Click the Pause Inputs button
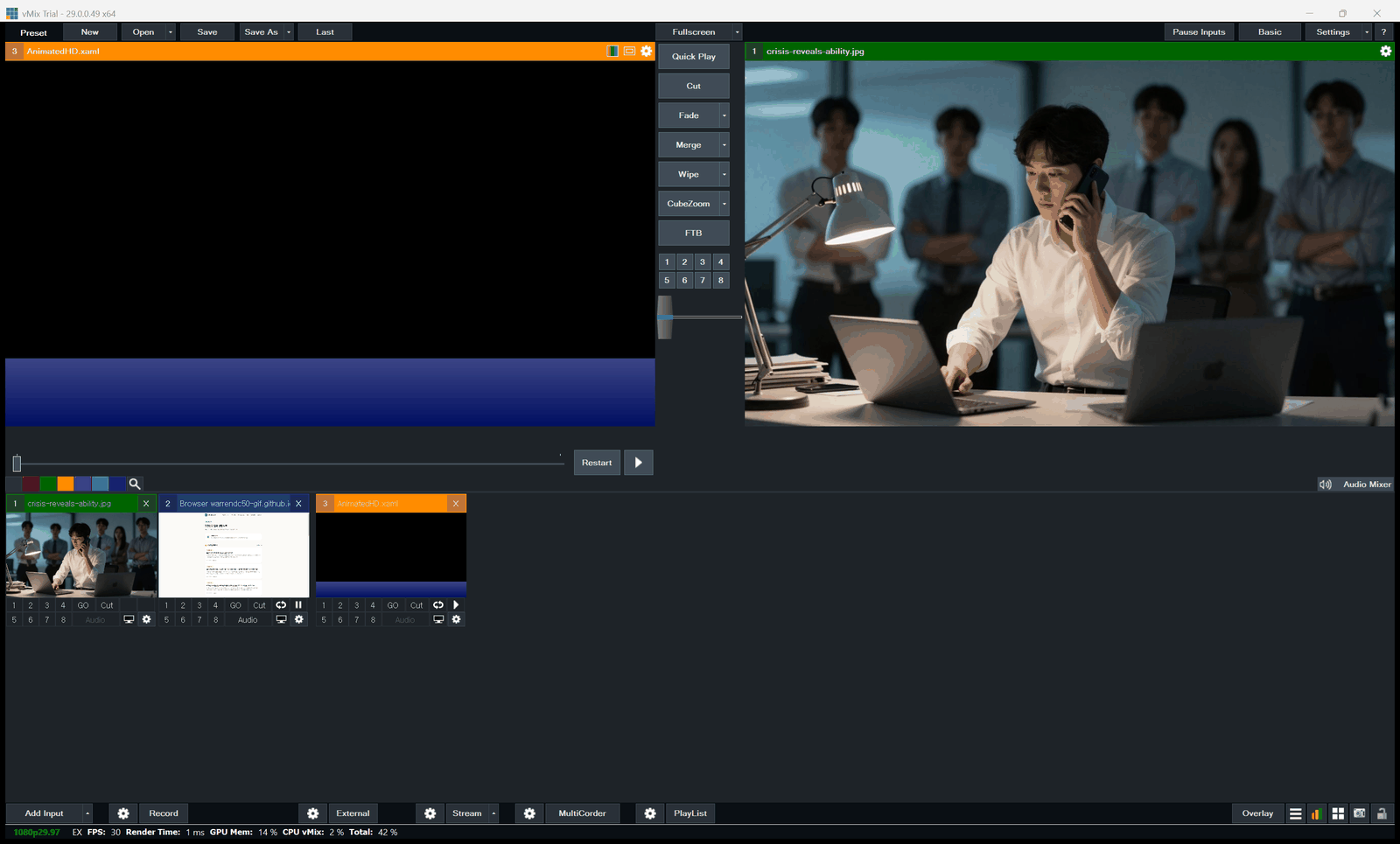 point(1199,32)
